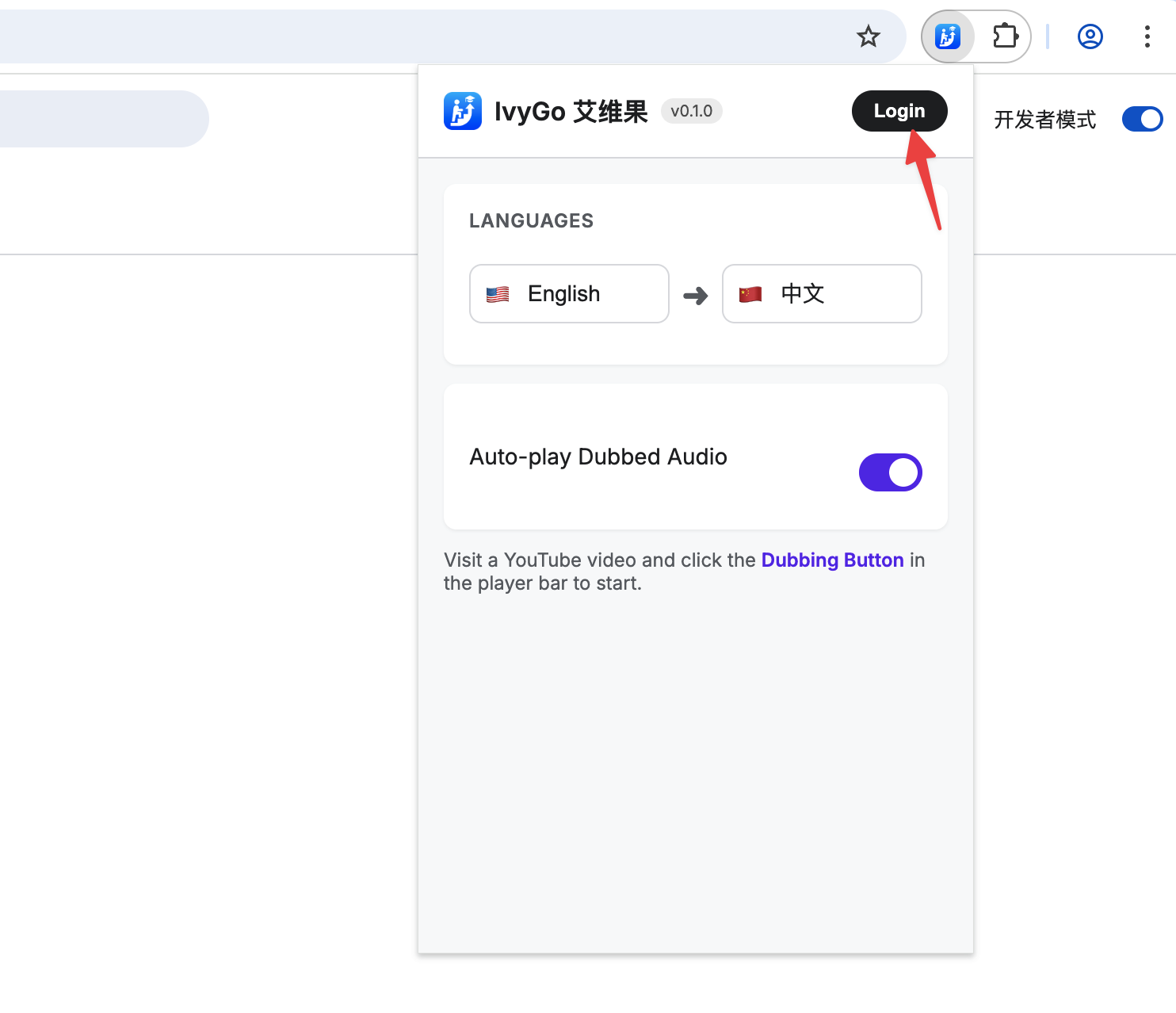Open the Chrome three-dot menu

pyautogui.click(x=1147, y=36)
